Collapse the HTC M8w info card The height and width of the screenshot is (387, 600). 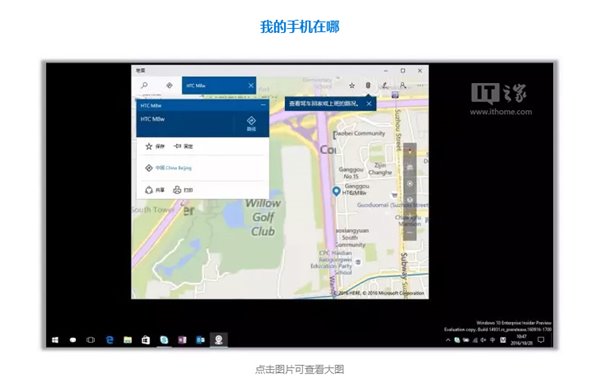[x=263, y=105]
